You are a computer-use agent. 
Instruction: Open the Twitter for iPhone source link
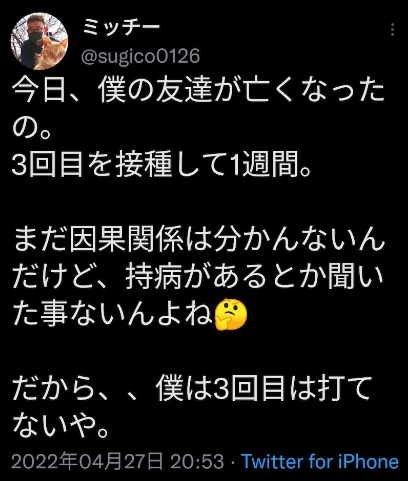(320, 462)
